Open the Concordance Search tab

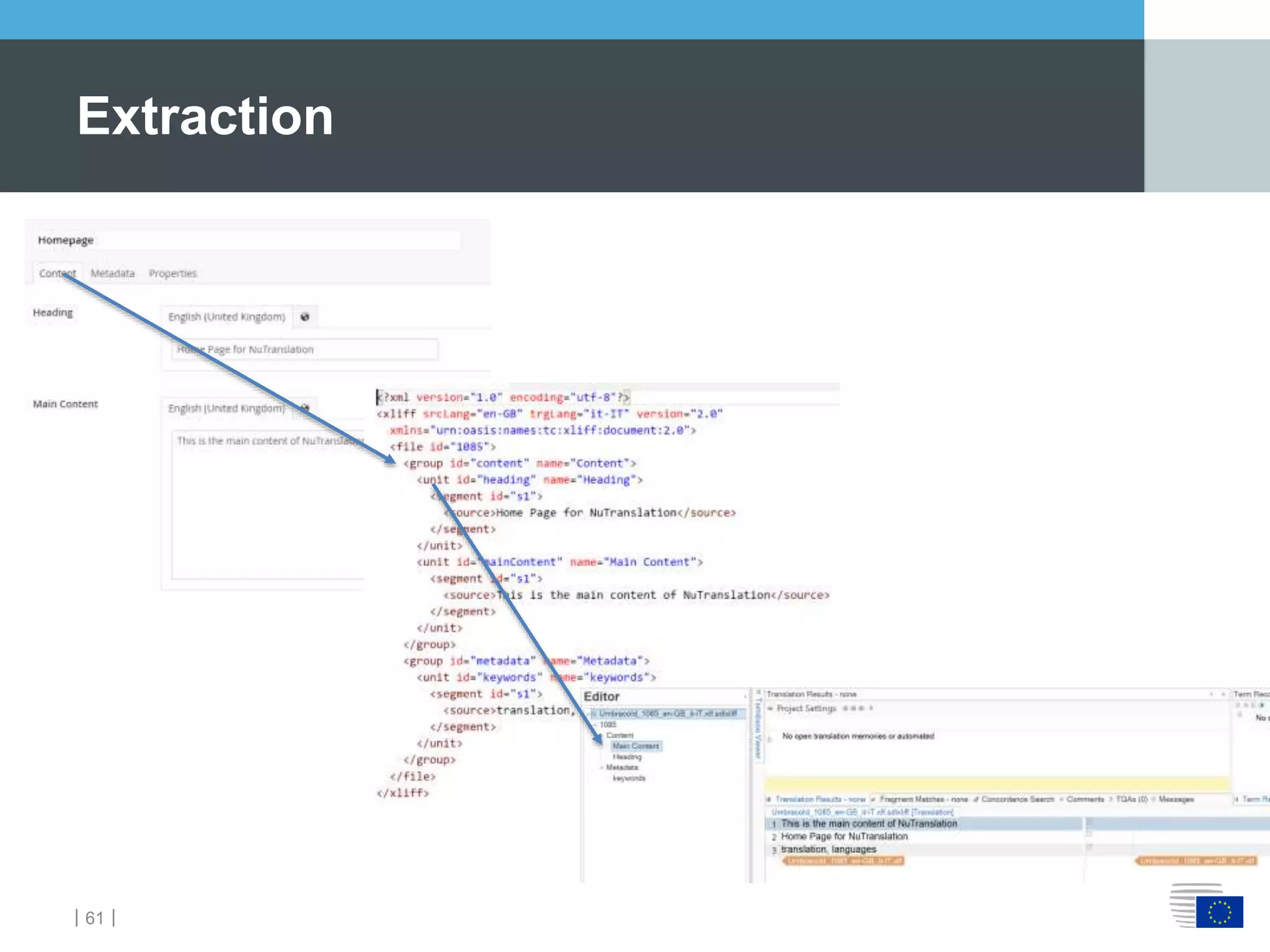coord(1017,800)
